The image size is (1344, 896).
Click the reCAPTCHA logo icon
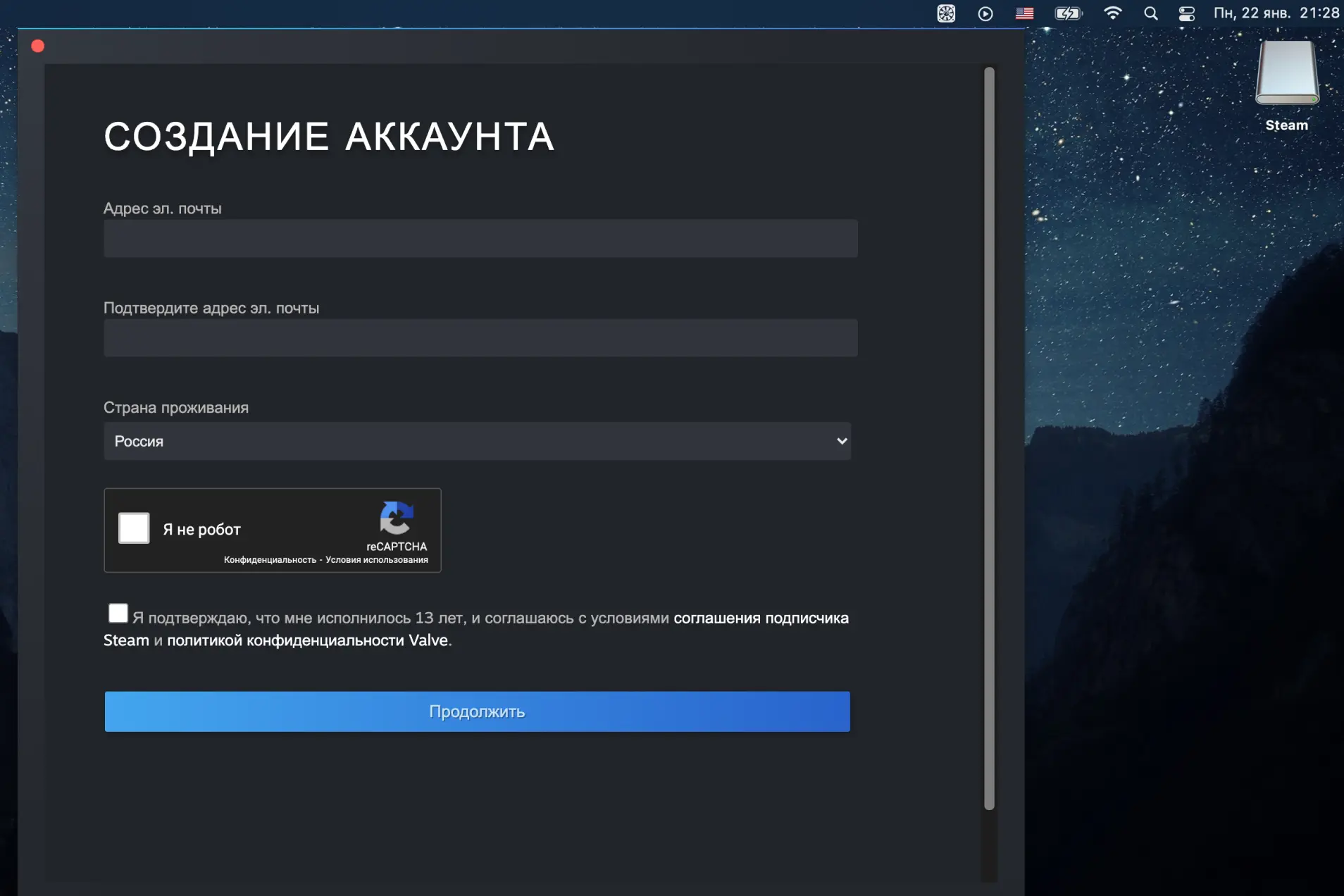397,518
